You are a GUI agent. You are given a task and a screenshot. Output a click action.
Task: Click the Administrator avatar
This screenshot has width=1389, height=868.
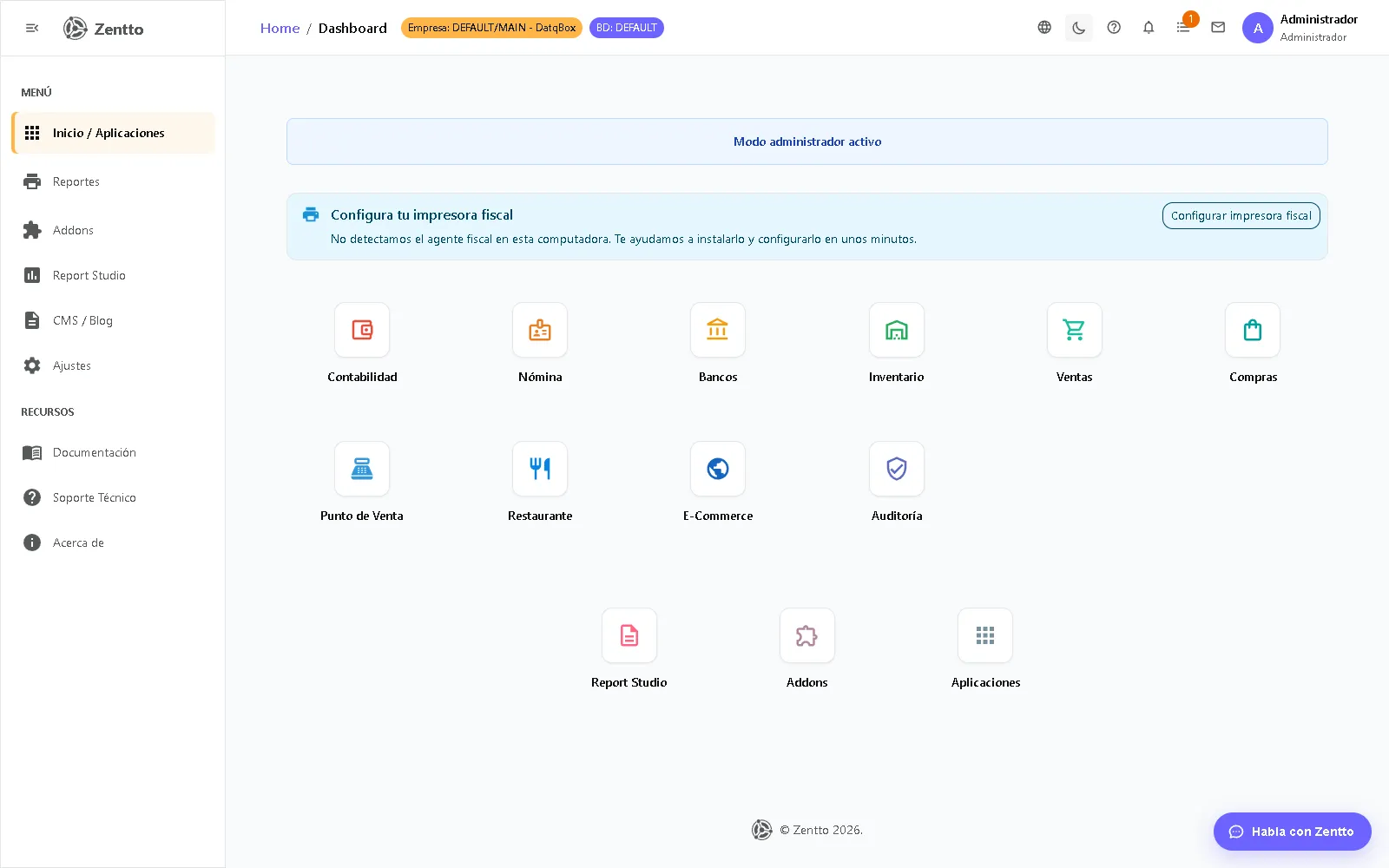point(1258,28)
